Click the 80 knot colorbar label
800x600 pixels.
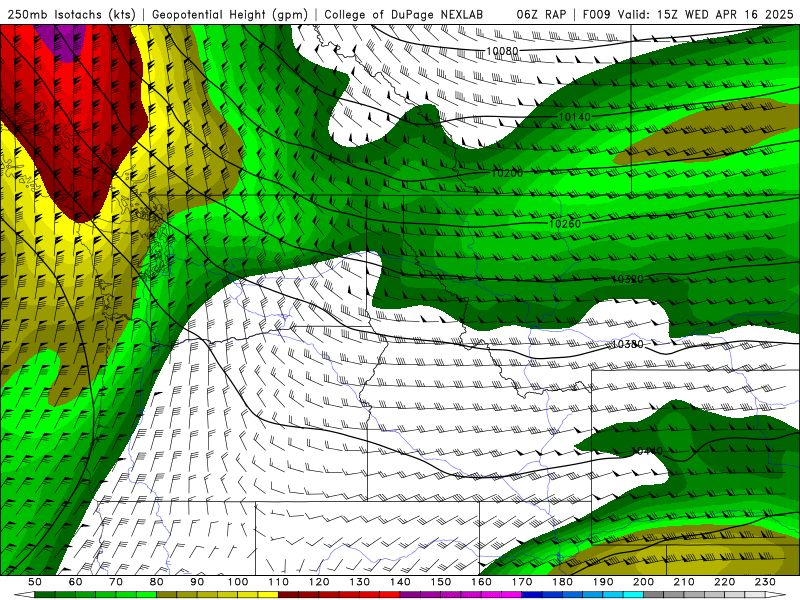point(156,582)
